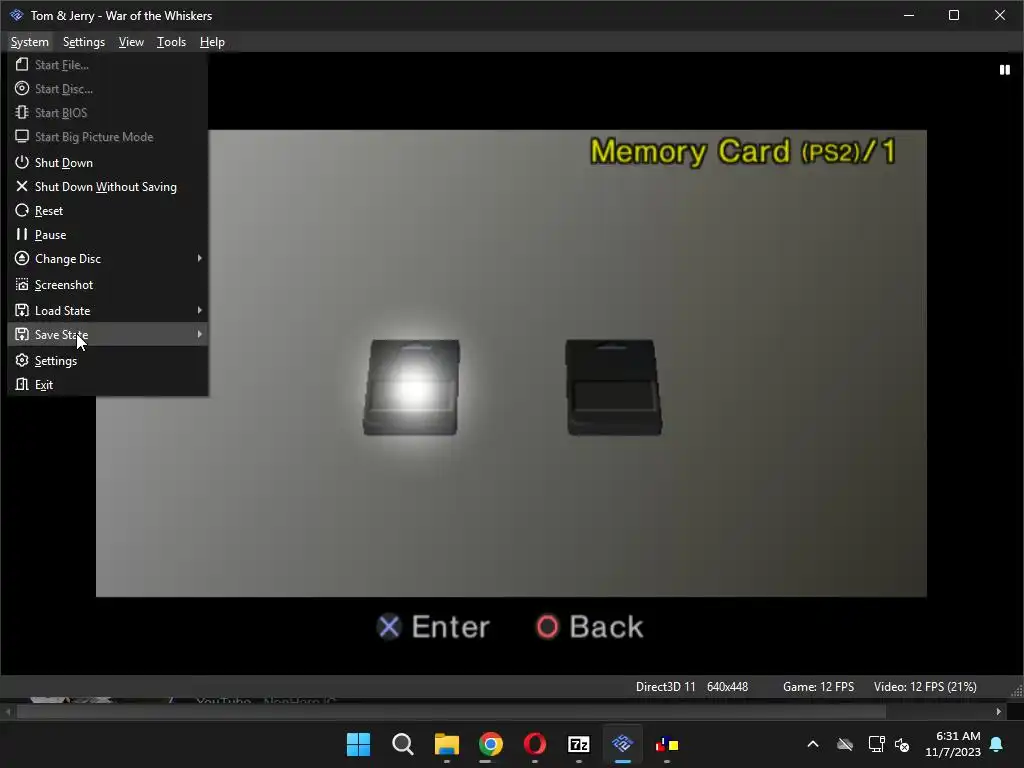Image resolution: width=1024 pixels, height=768 pixels.
Task: Open taskbar Search magnifier
Action: (402, 744)
